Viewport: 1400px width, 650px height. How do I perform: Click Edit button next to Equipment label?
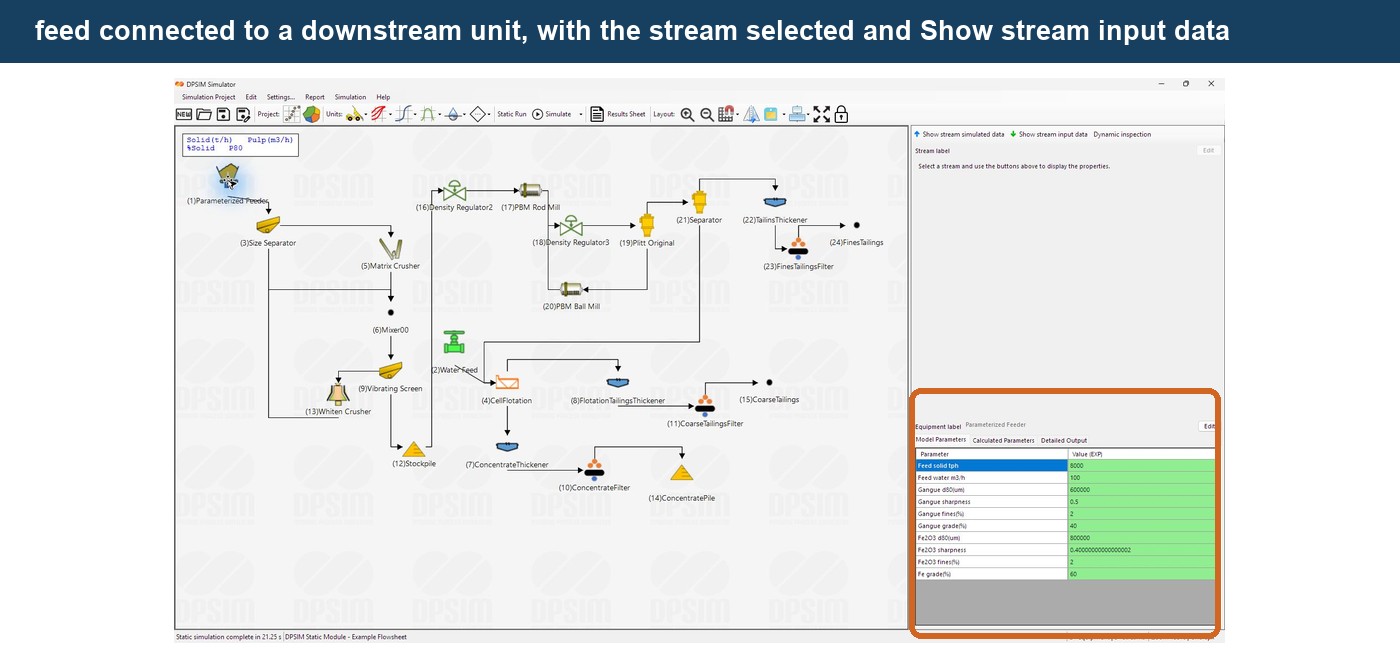pos(1209,426)
